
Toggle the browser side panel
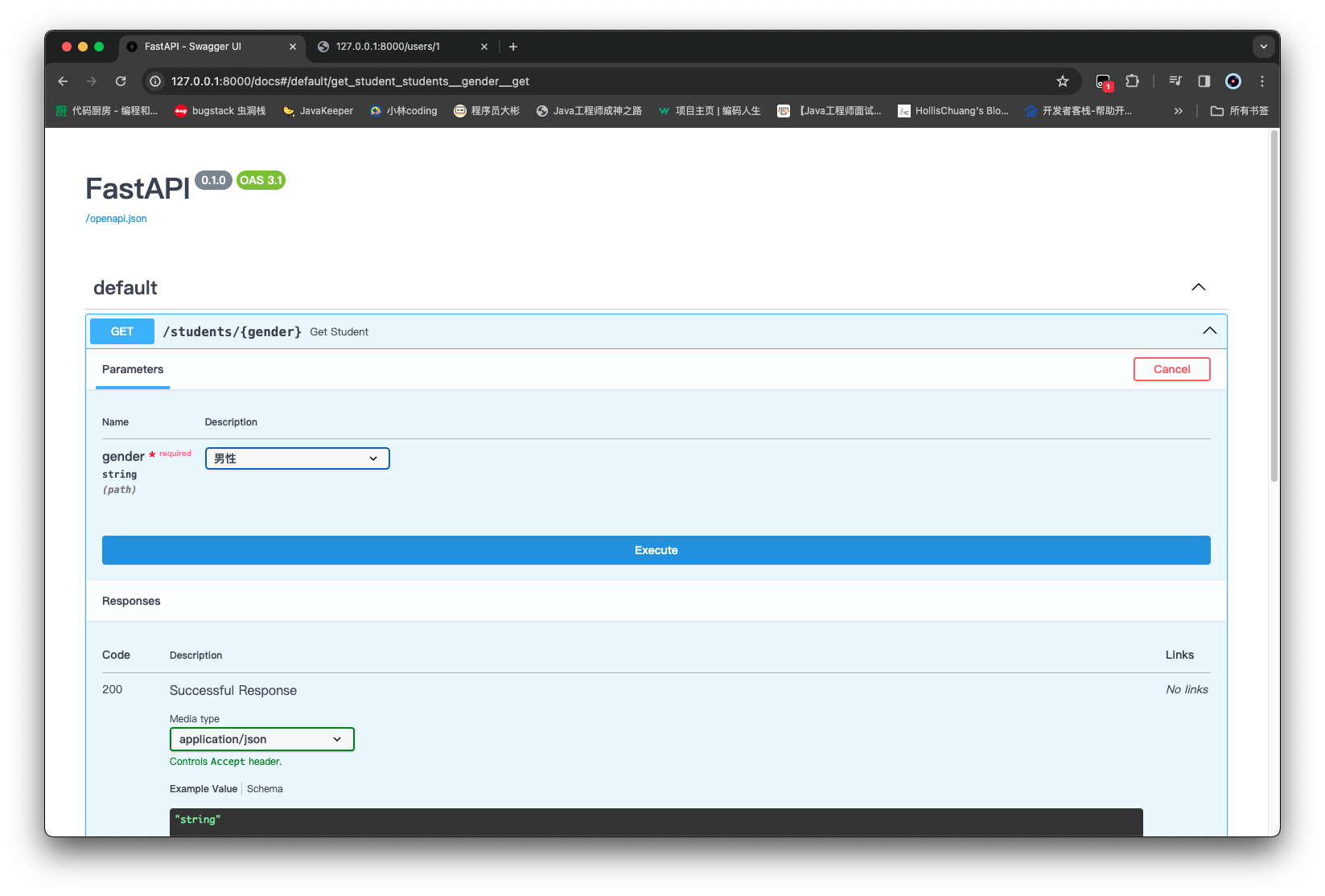(x=1204, y=81)
